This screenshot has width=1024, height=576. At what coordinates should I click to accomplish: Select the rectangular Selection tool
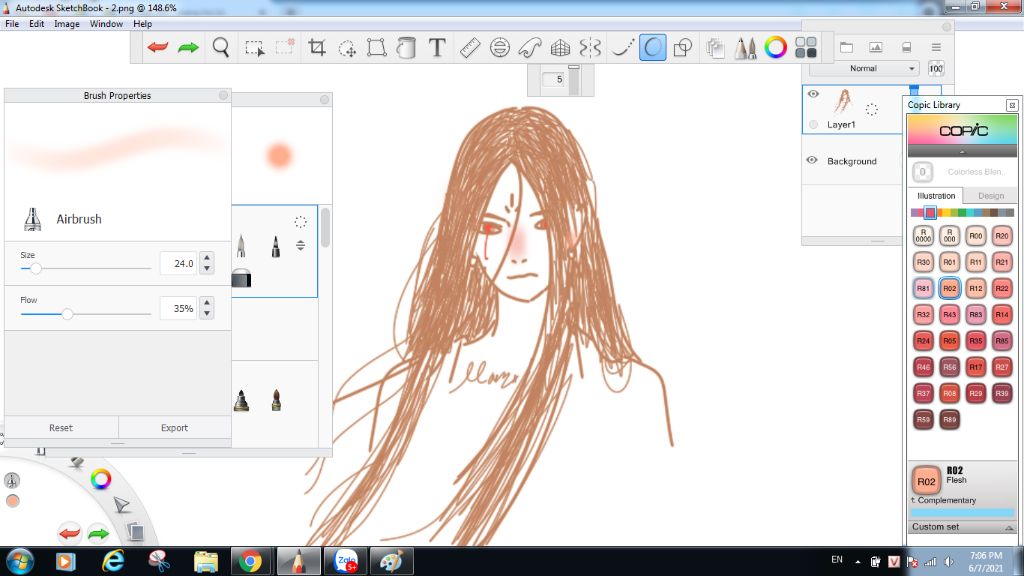click(x=255, y=48)
